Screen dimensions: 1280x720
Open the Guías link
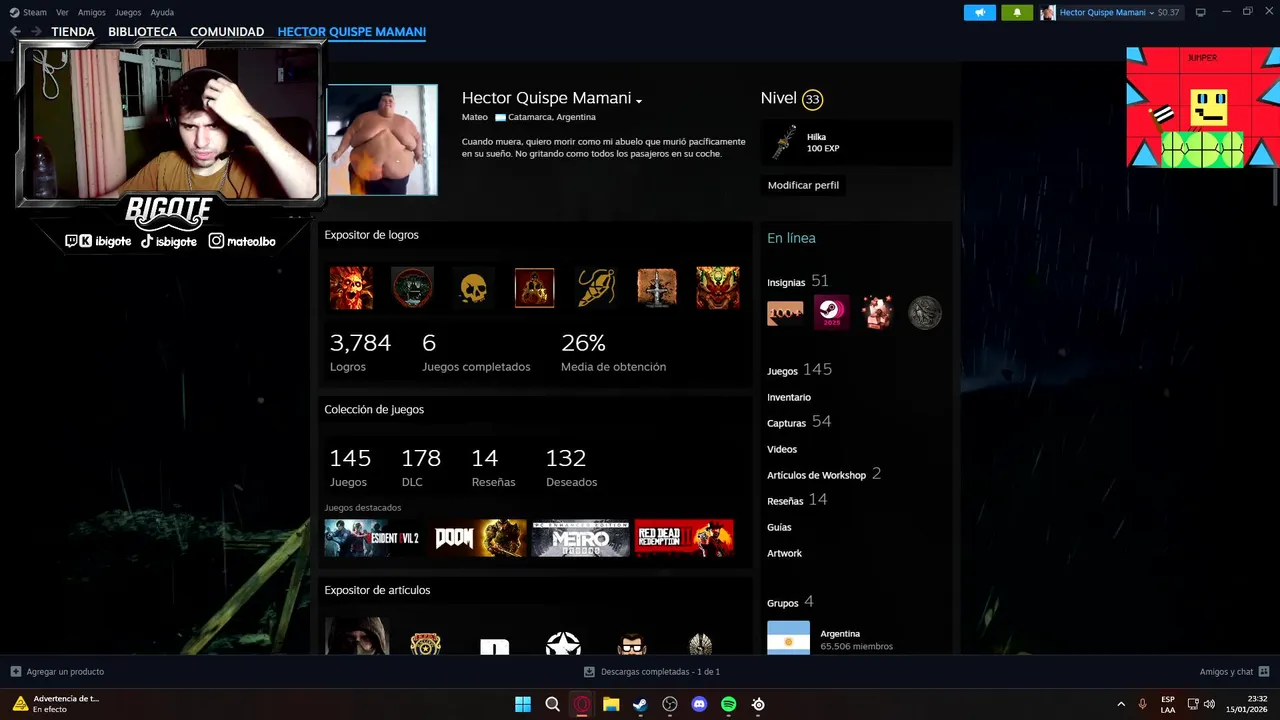[779, 527]
